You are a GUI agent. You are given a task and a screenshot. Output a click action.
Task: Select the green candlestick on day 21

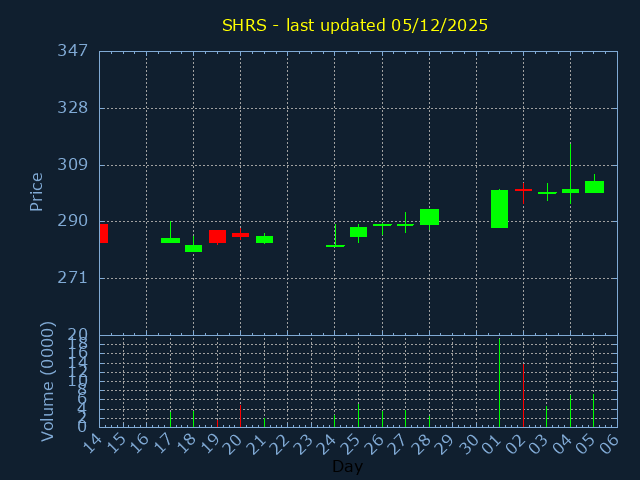point(264,239)
